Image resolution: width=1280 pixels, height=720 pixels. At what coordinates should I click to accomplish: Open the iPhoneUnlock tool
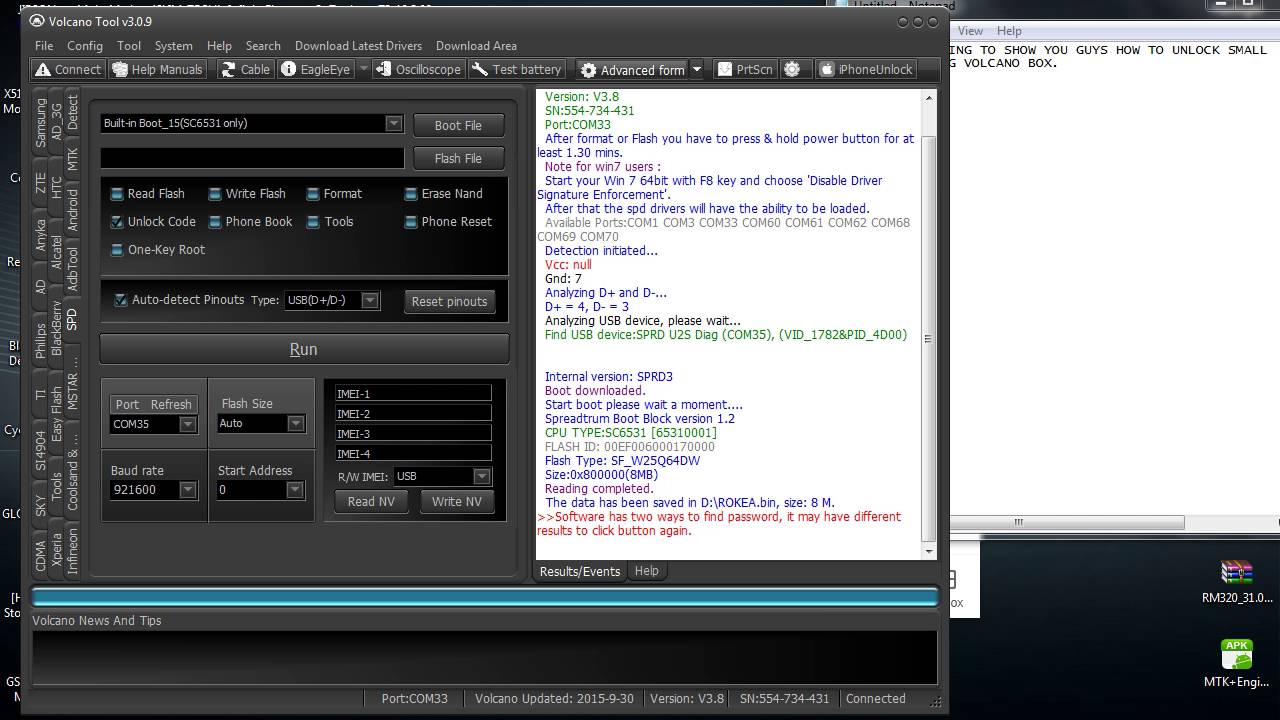click(x=866, y=69)
